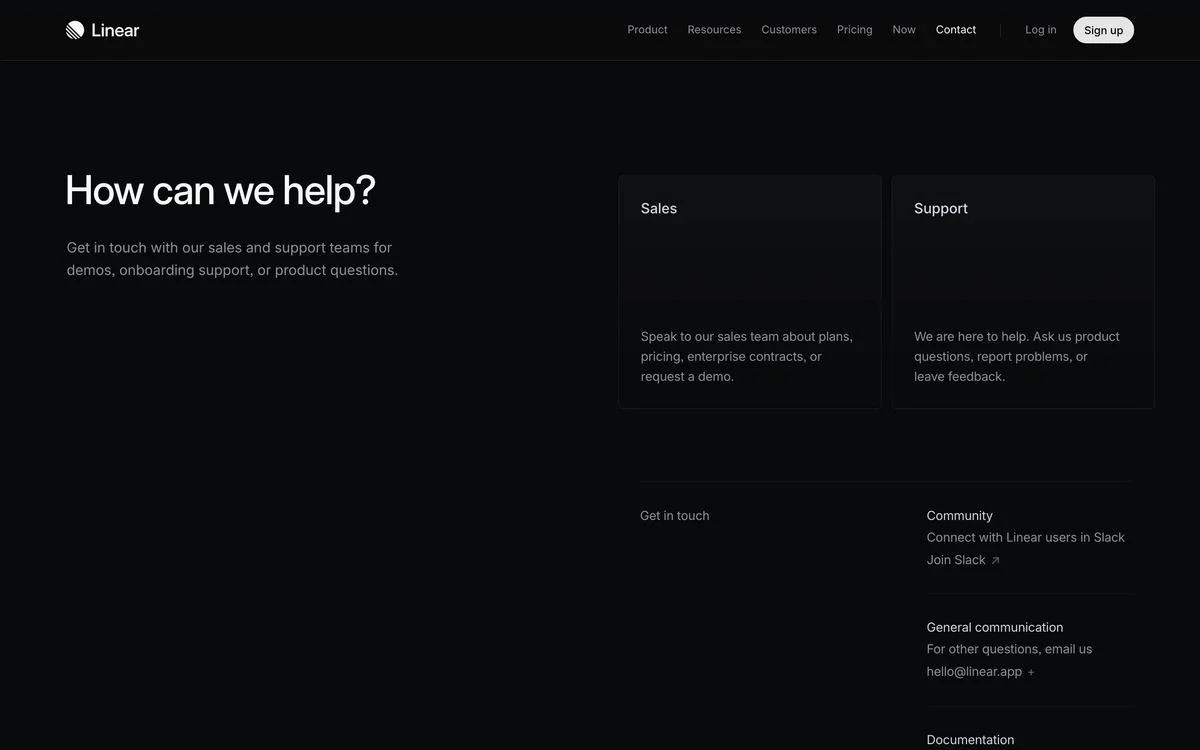Viewport: 1200px width, 750px height.
Task: Click the Linear logo icon
Action: tap(75, 30)
